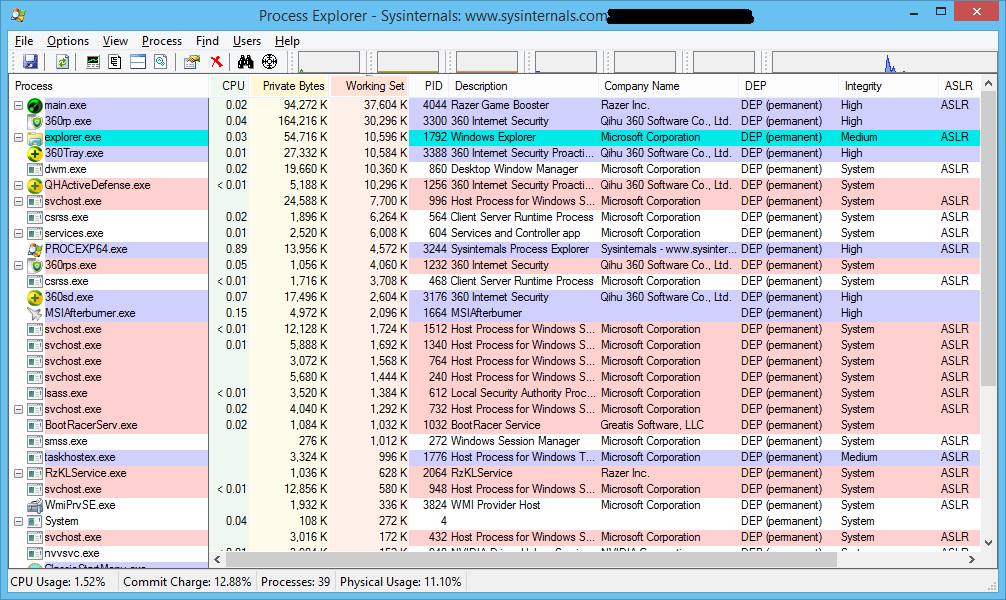Click the red X Kill Process icon
The height and width of the screenshot is (600, 1006).
pos(216,62)
